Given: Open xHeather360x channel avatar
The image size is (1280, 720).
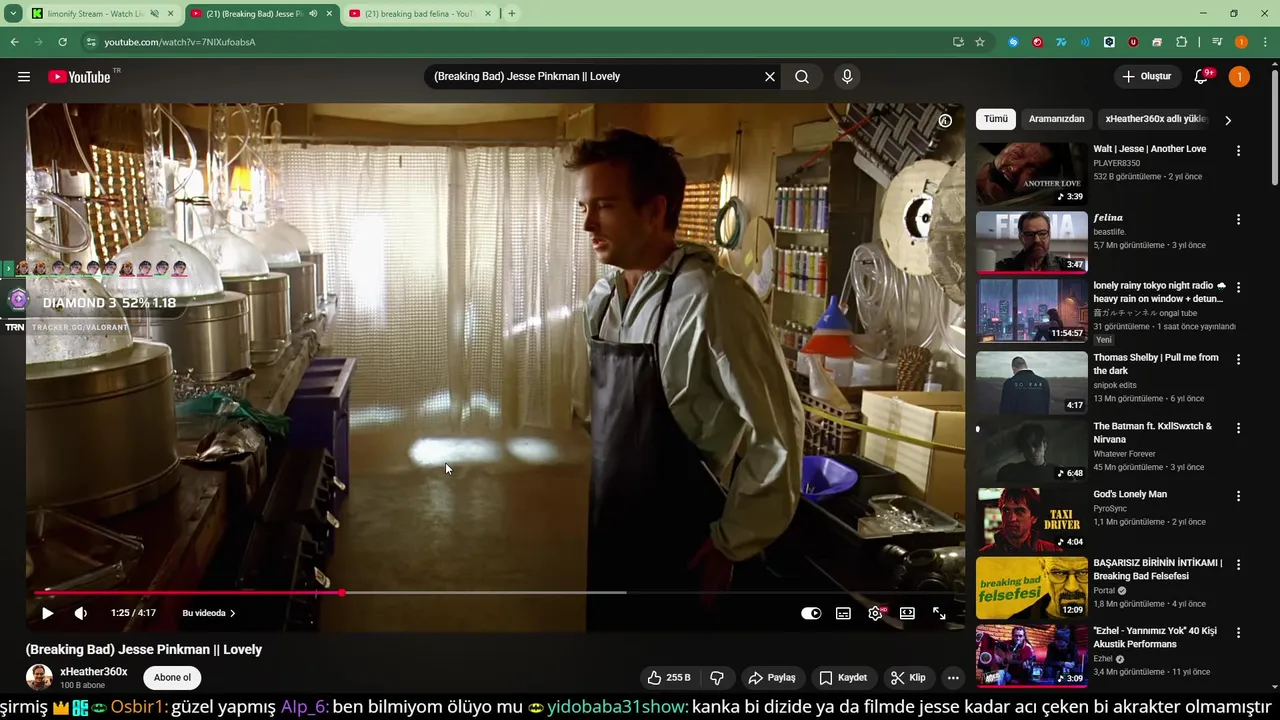Looking at the screenshot, I should tap(39, 677).
